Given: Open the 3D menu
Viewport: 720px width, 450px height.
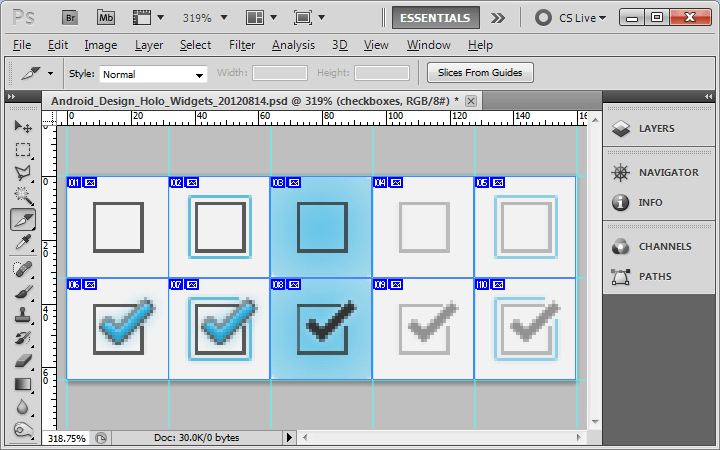Looking at the screenshot, I should coord(340,45).
